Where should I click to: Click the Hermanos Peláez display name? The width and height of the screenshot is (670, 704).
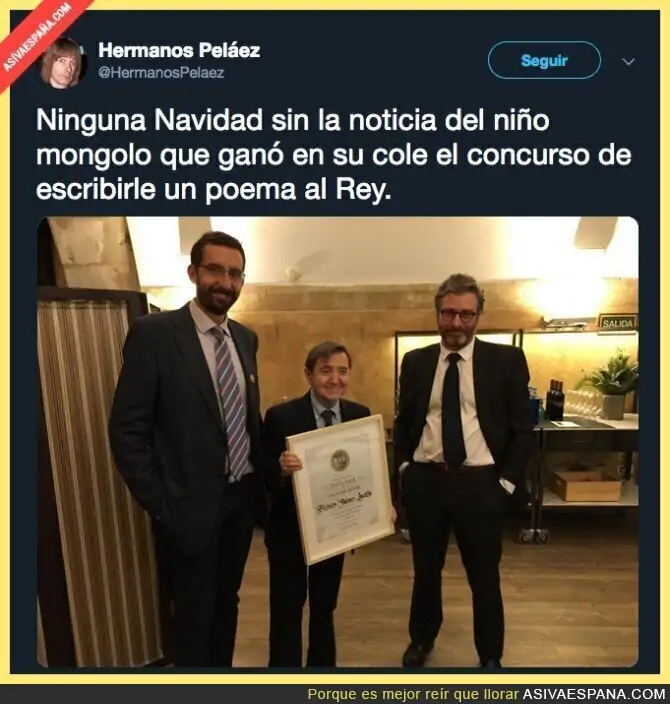click(179, 50)
